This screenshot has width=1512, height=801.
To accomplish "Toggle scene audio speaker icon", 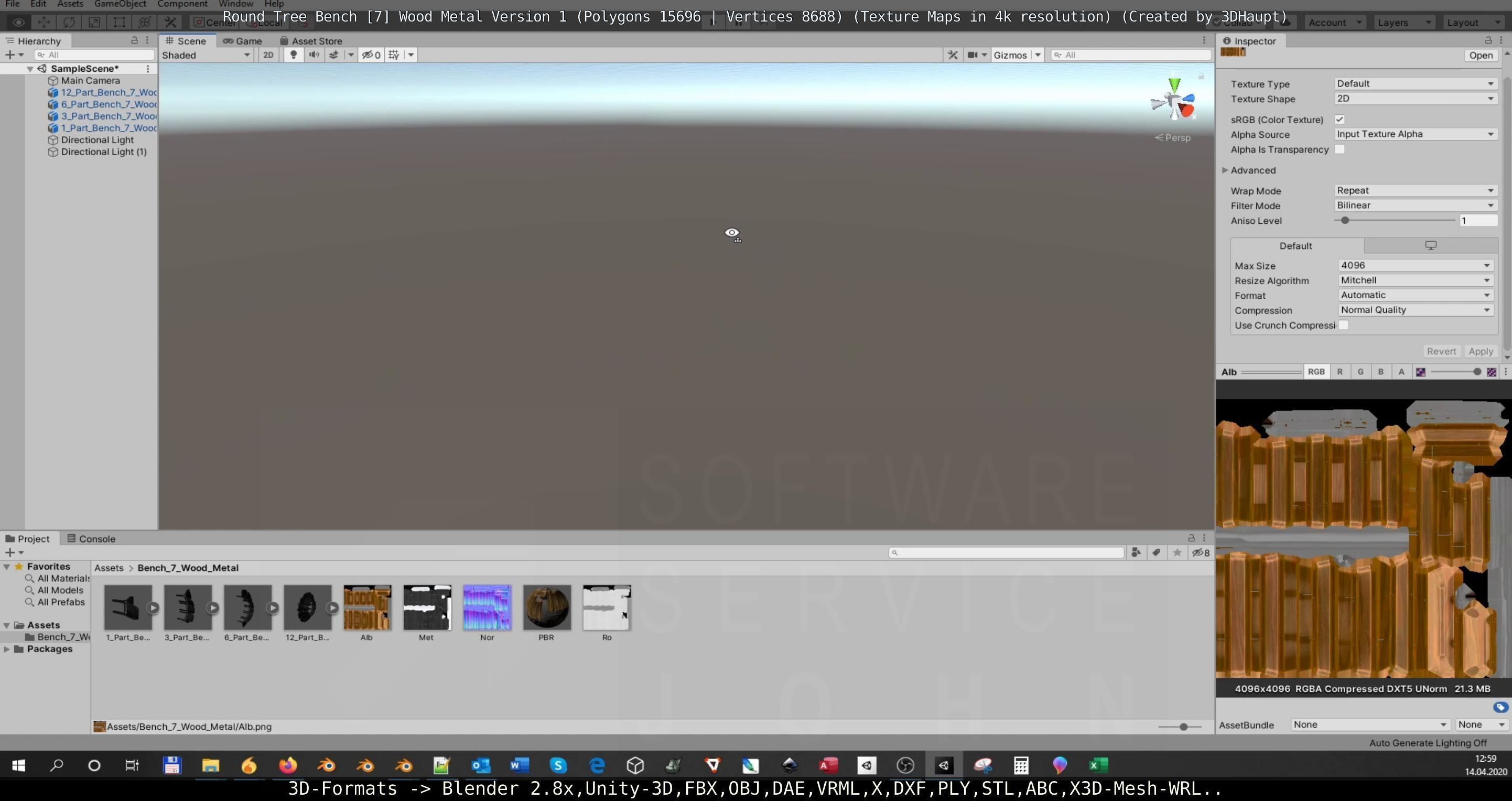I will pos(314,55).
